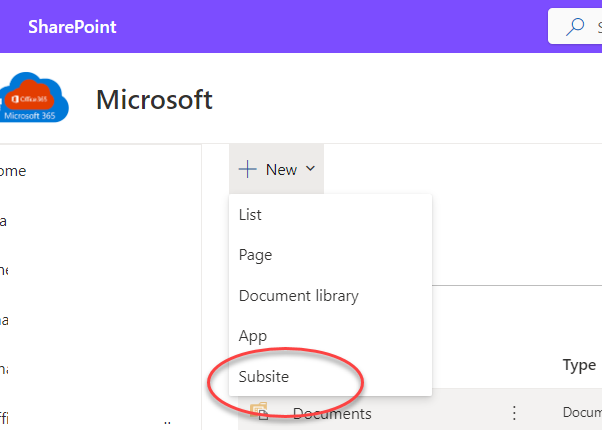Open the Documents row ellipsis menu
The width and height of the screenshot is (602, 430).
pyautogui.click(x=514, y=413)
